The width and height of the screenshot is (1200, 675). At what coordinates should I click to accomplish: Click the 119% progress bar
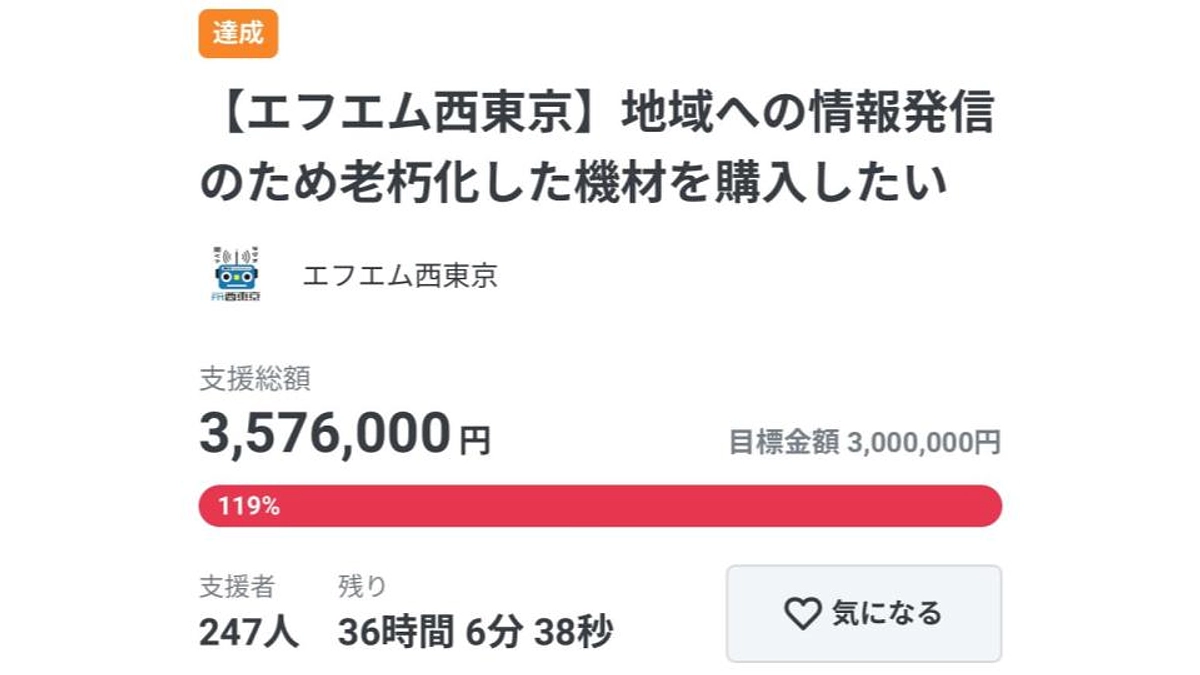coord(600,506)
